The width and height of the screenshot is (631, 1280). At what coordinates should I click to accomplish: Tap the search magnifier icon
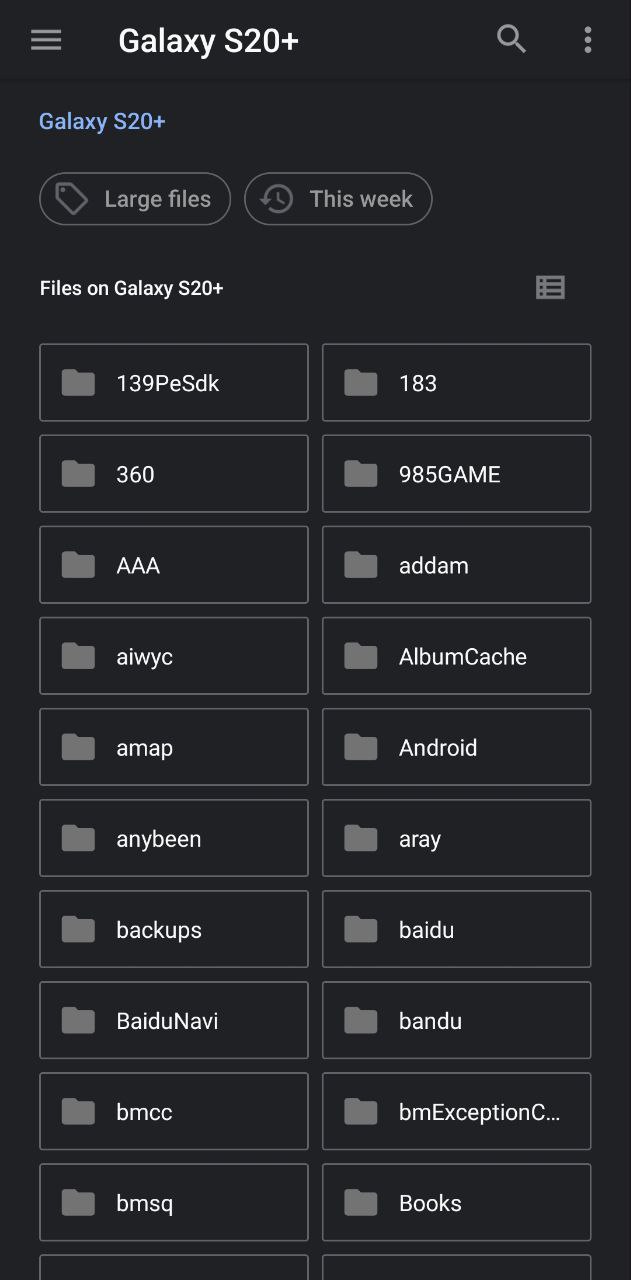[511, 39]
